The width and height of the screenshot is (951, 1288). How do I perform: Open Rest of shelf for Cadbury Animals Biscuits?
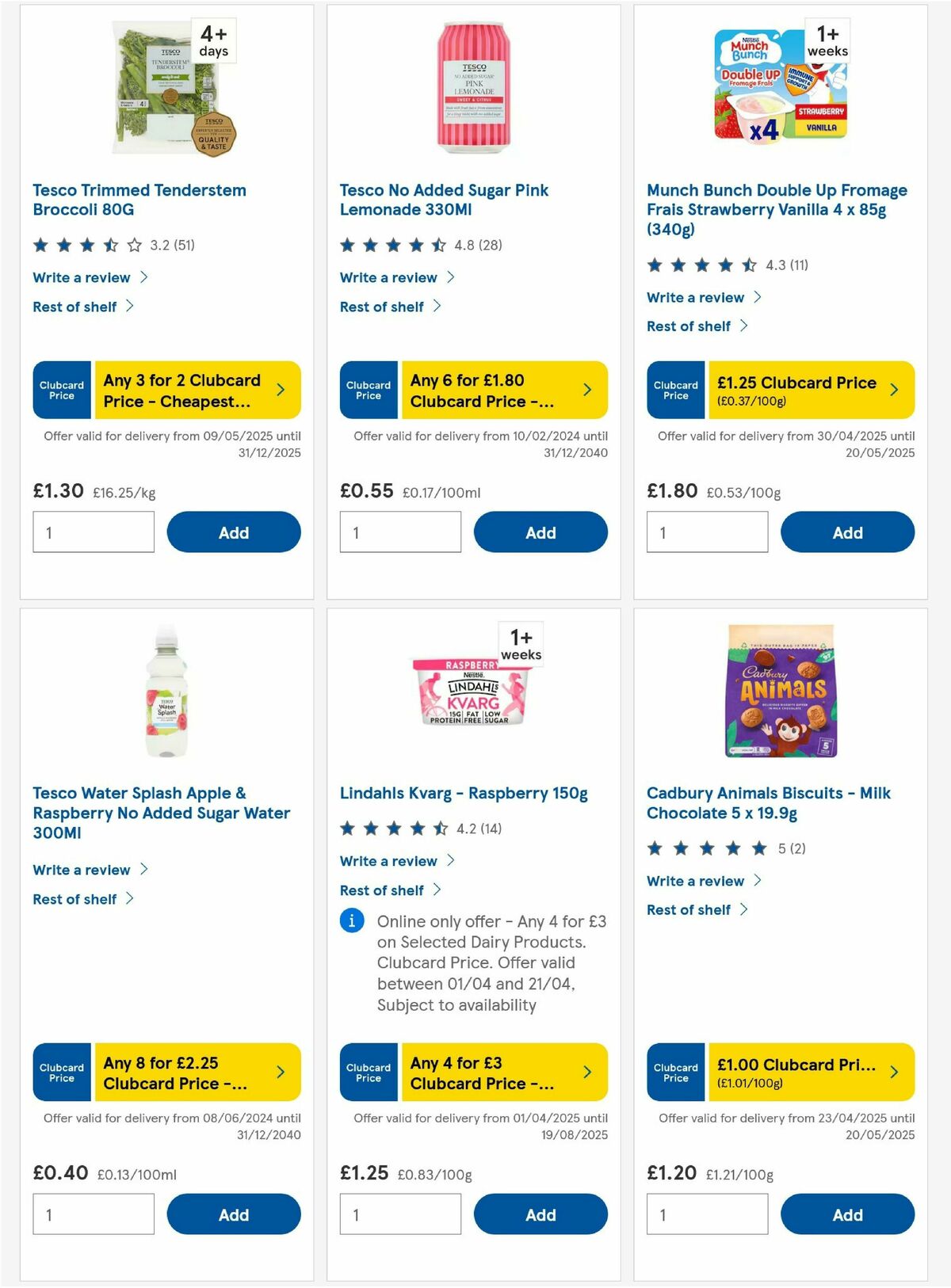click(x=688, y=909)
